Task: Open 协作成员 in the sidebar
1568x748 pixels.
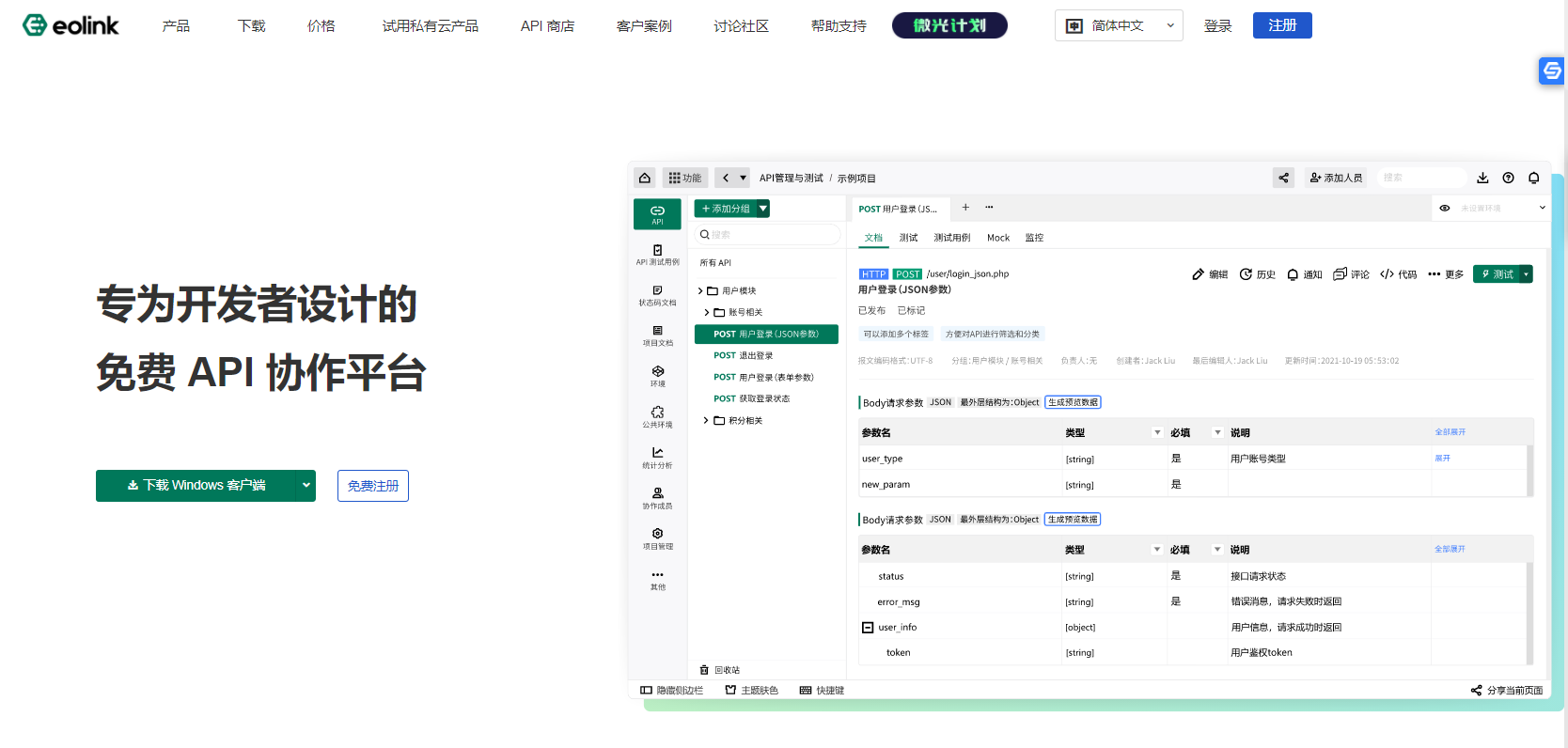Action: click(x=657, y=498)
